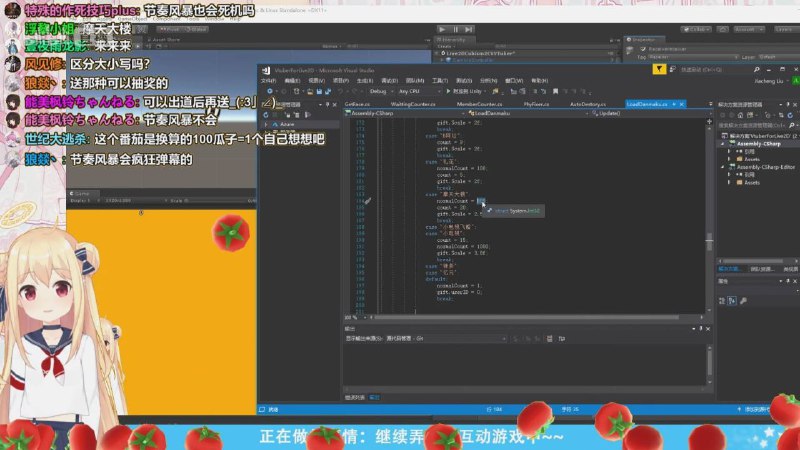Screen dimensions: 800x450
Task: Toggle word wrap in Output panel
Action: 562,338
